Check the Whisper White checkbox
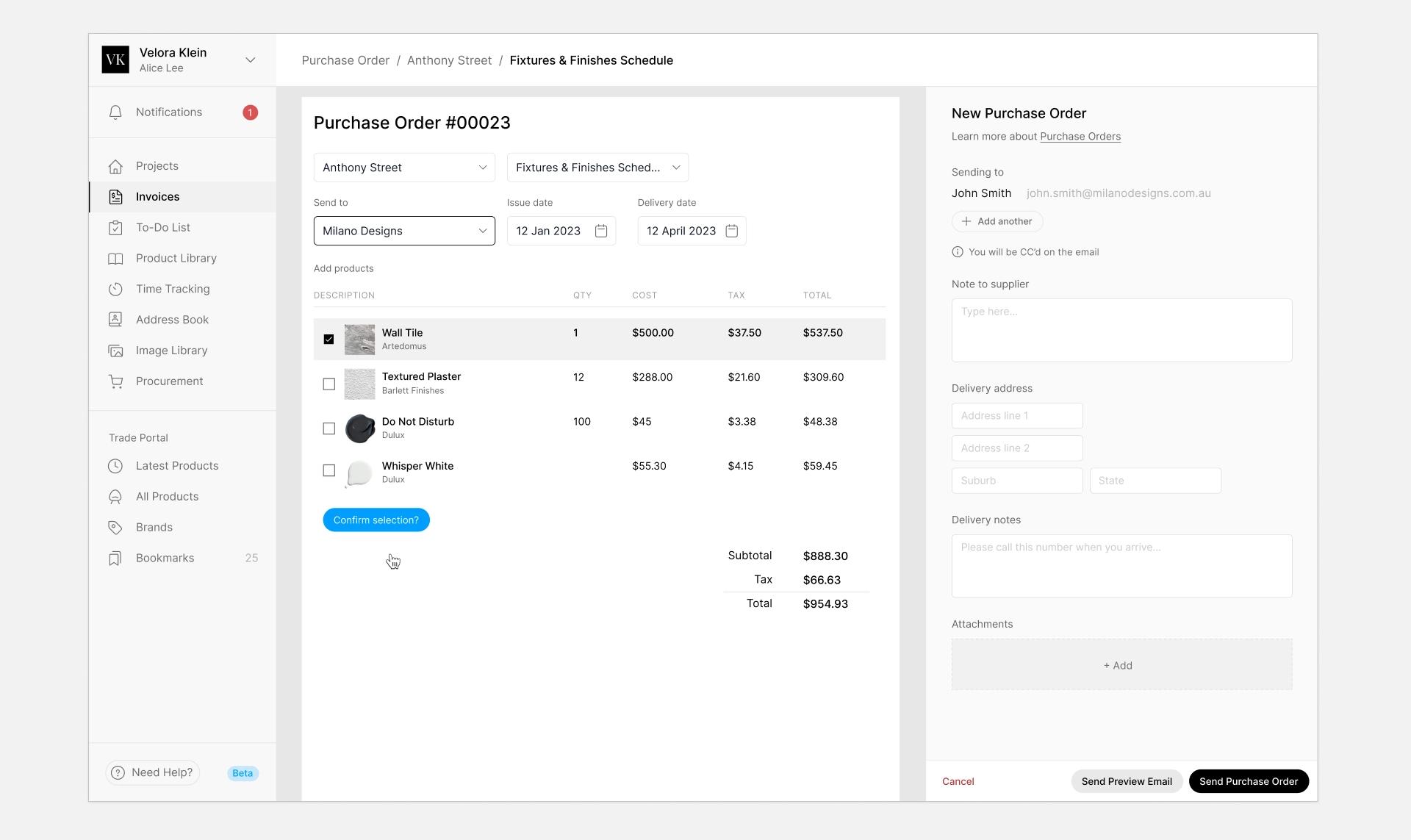The image size is (1411, 840). (328, 470)
